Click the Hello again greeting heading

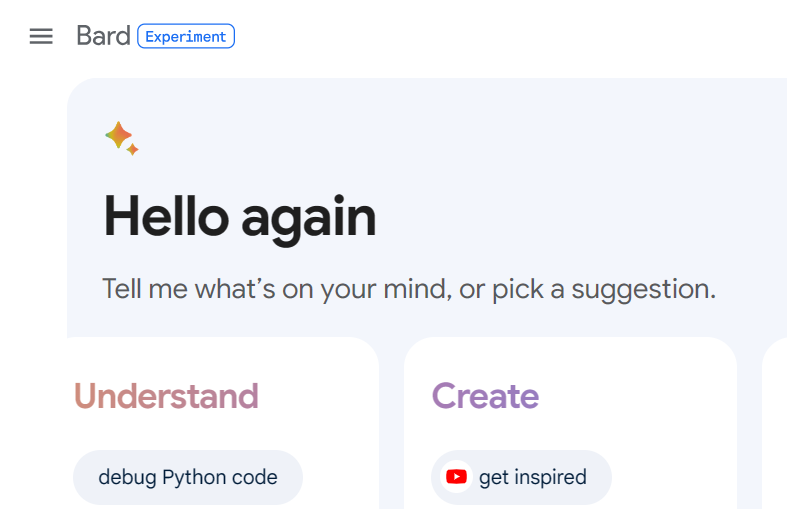[x=239, y=218]
